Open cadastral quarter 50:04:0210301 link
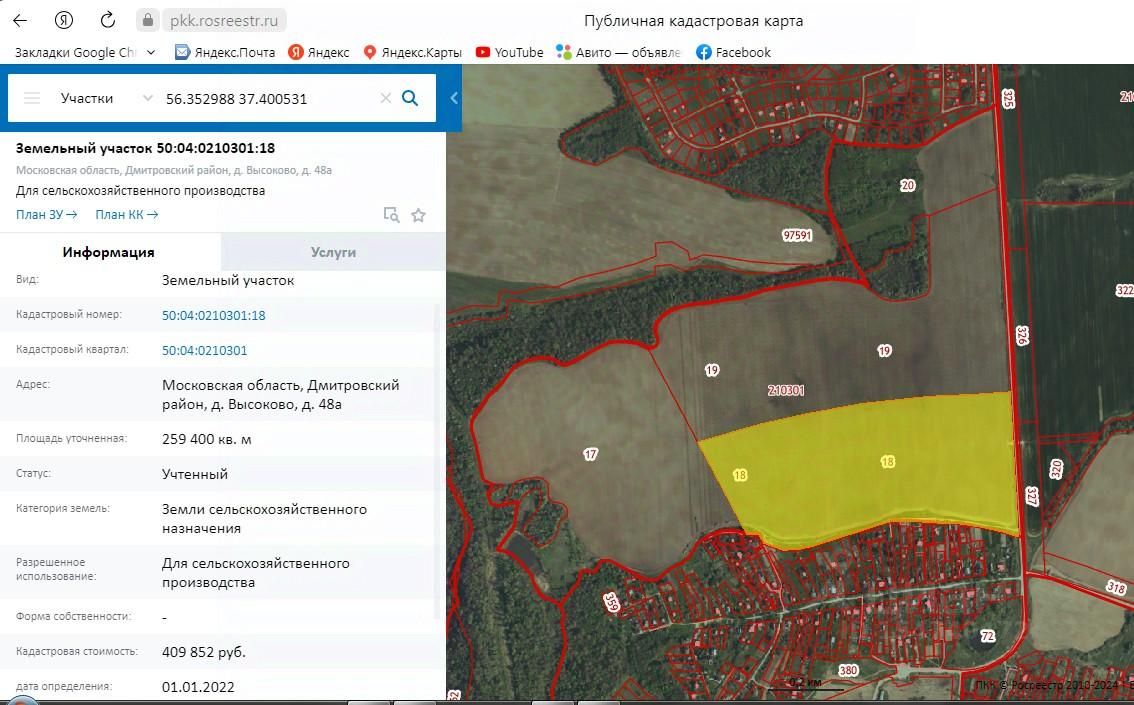1134x705 pixels. tap(205, 350)
